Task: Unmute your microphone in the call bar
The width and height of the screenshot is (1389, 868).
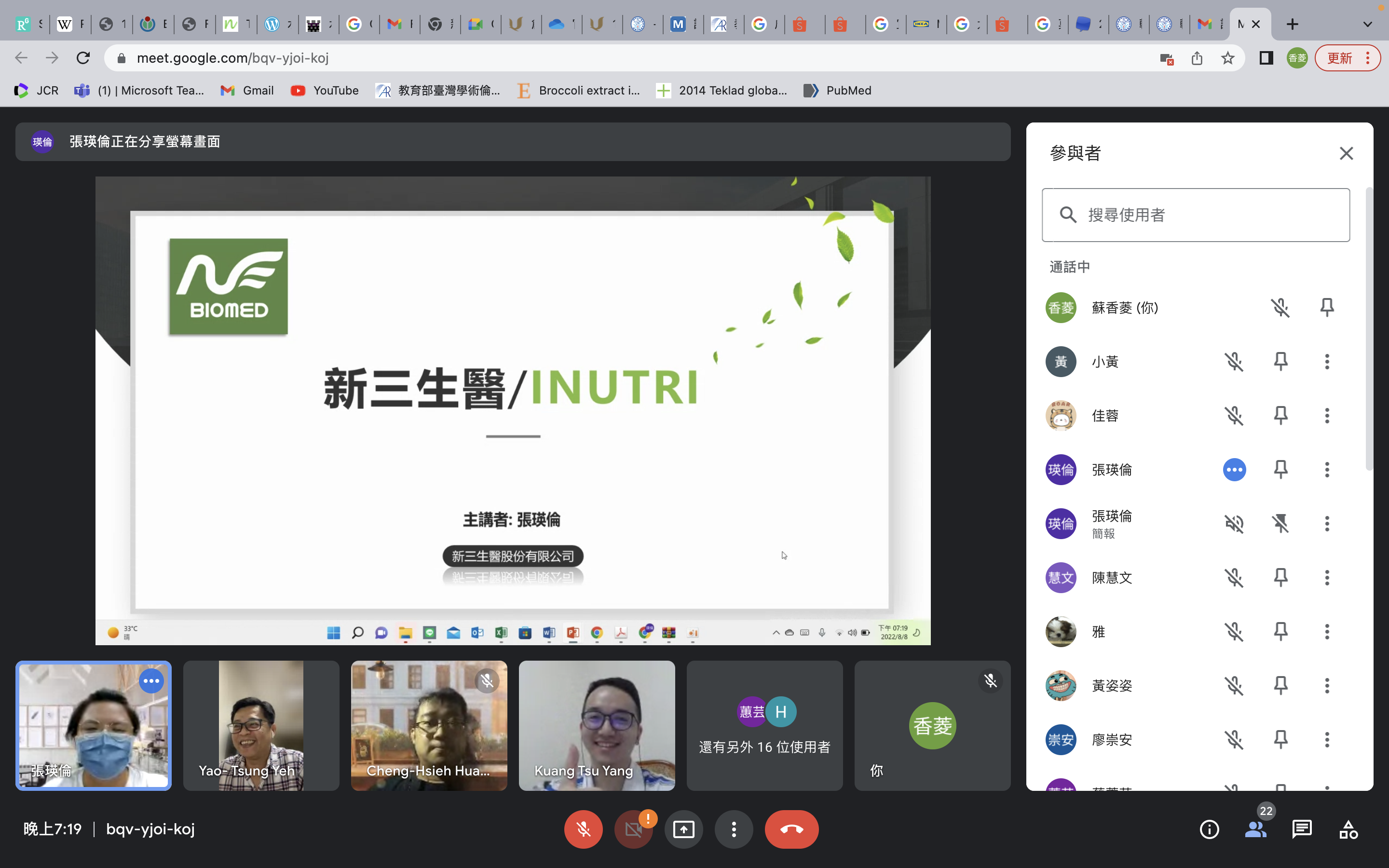Action: [583, 829]
